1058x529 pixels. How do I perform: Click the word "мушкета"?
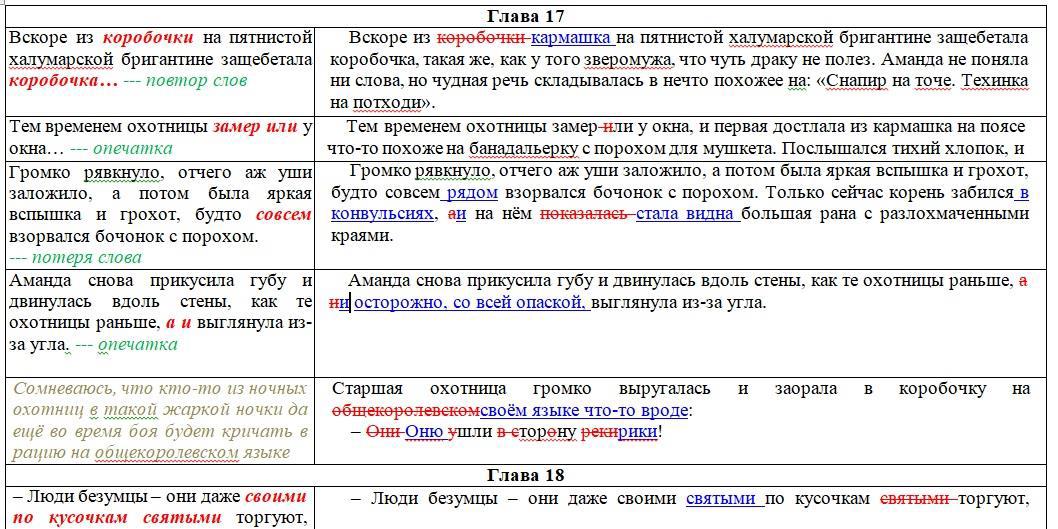pyautogui.click(x=740, y=148)
